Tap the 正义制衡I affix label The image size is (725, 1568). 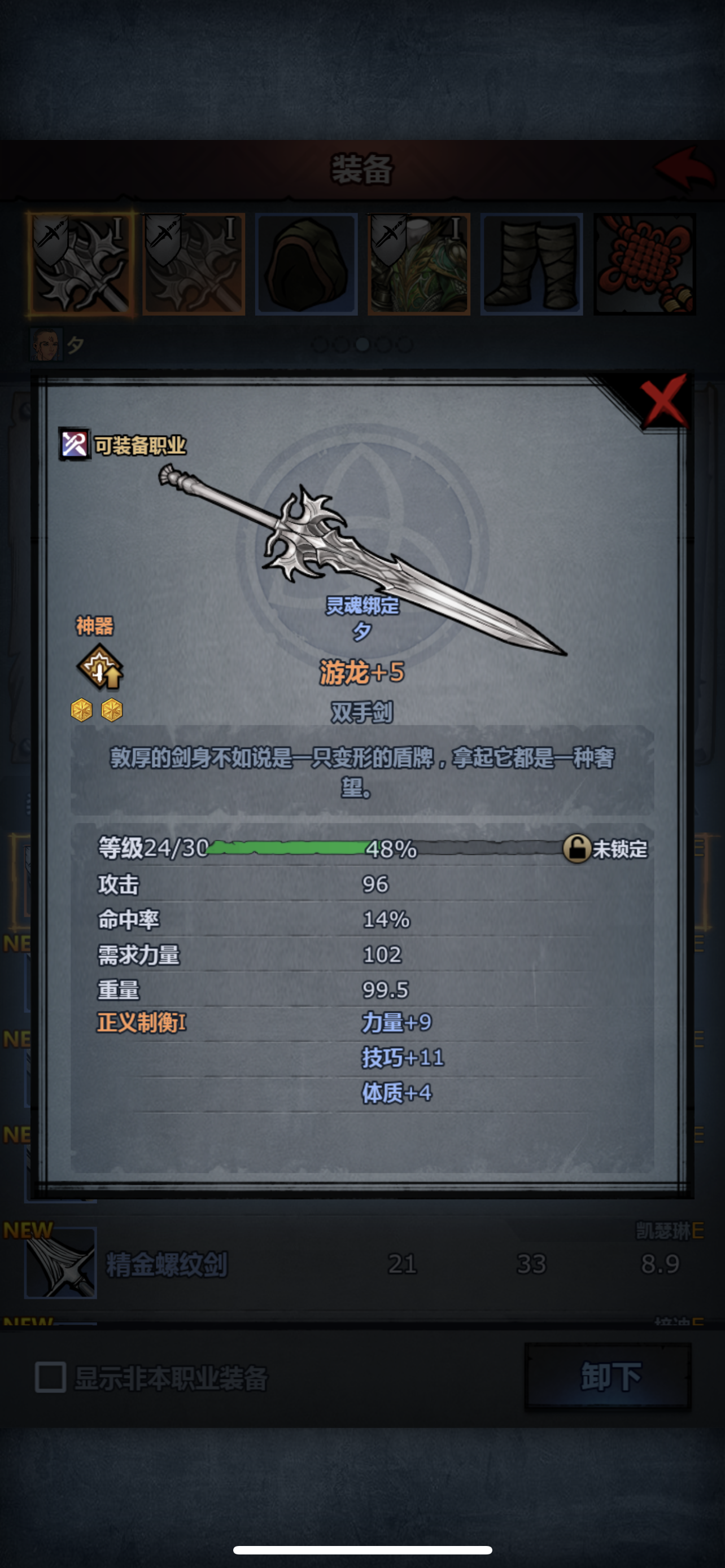click(142, 1023)
